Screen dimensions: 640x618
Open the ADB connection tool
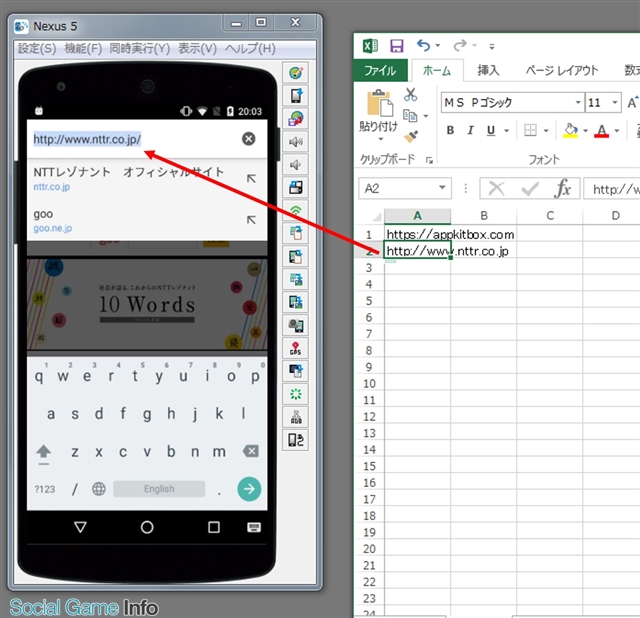296,417
